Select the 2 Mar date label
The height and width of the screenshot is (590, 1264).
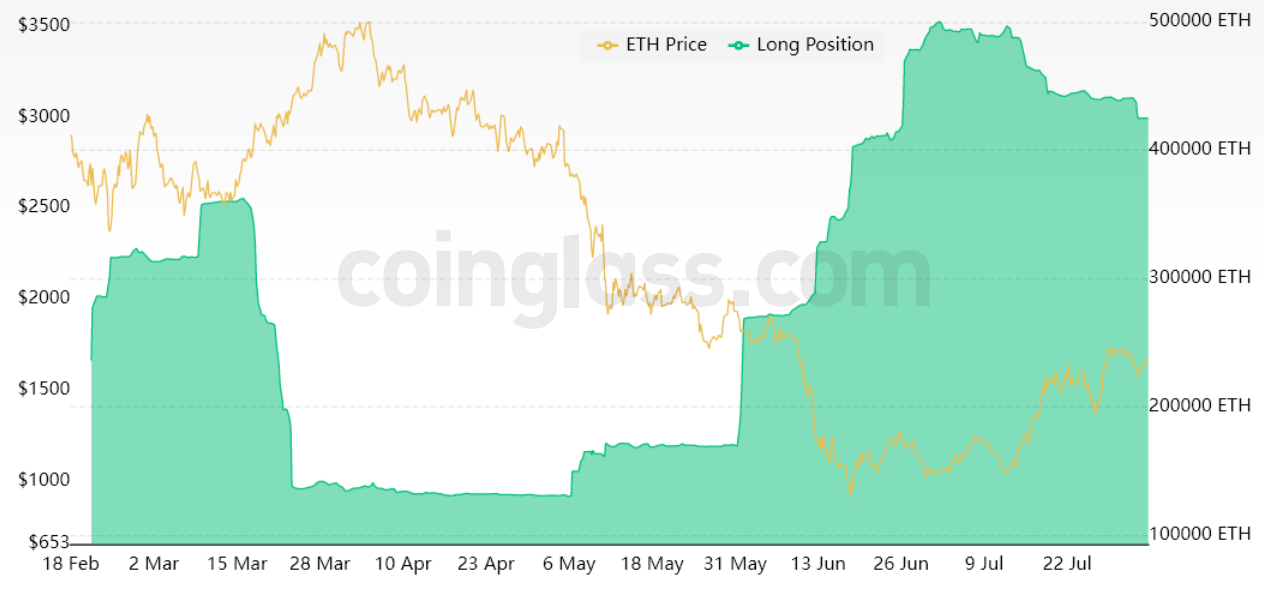[154, 564]
